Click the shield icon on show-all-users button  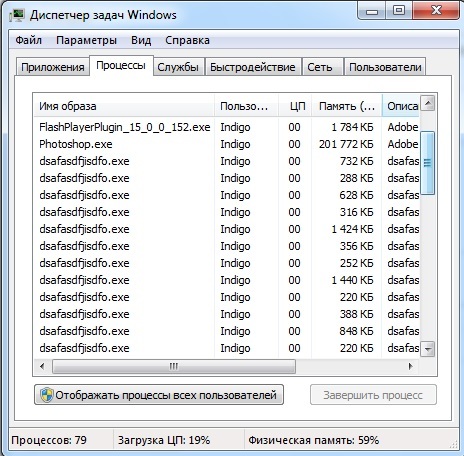[46, 395]
